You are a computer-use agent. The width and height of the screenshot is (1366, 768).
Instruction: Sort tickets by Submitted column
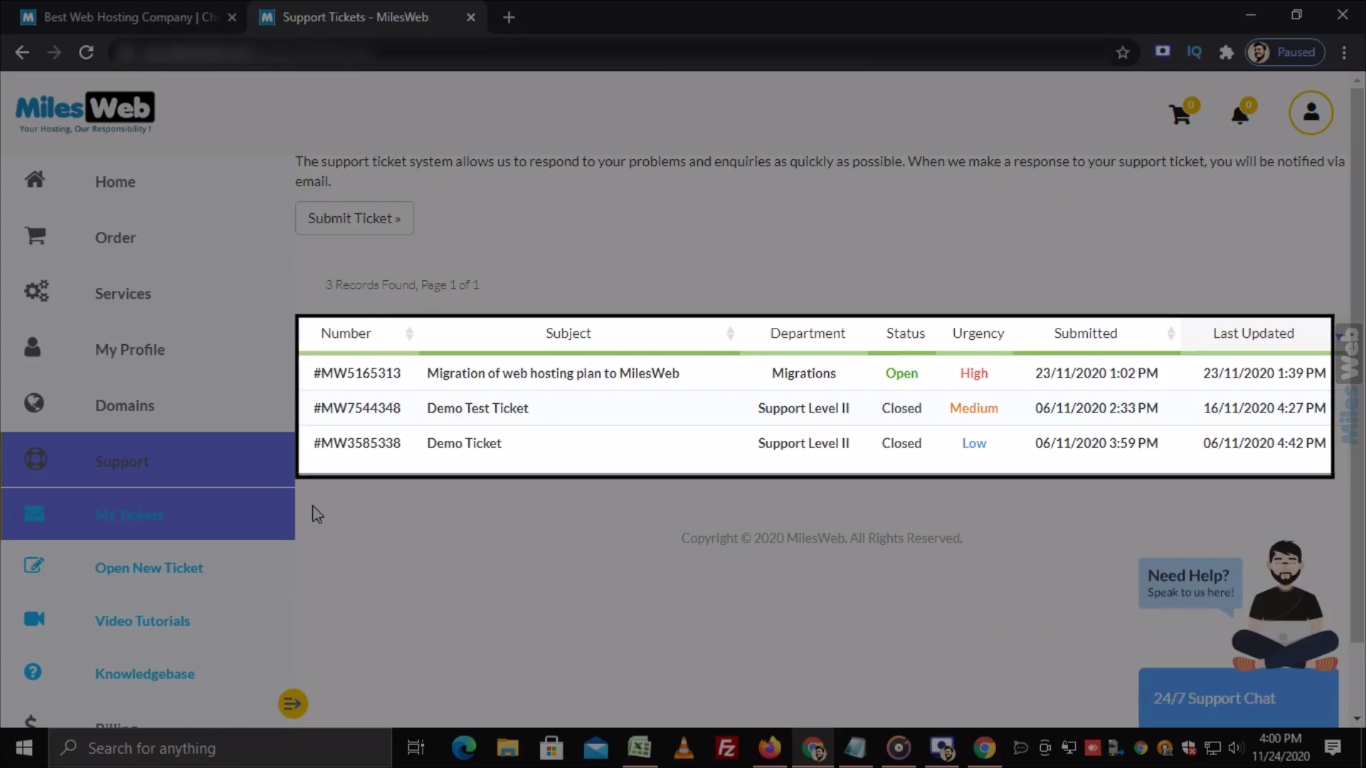point(1096,333)
